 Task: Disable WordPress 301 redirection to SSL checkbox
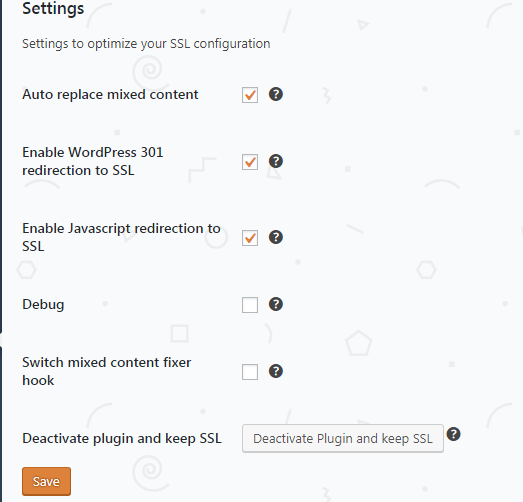[250, 162]
